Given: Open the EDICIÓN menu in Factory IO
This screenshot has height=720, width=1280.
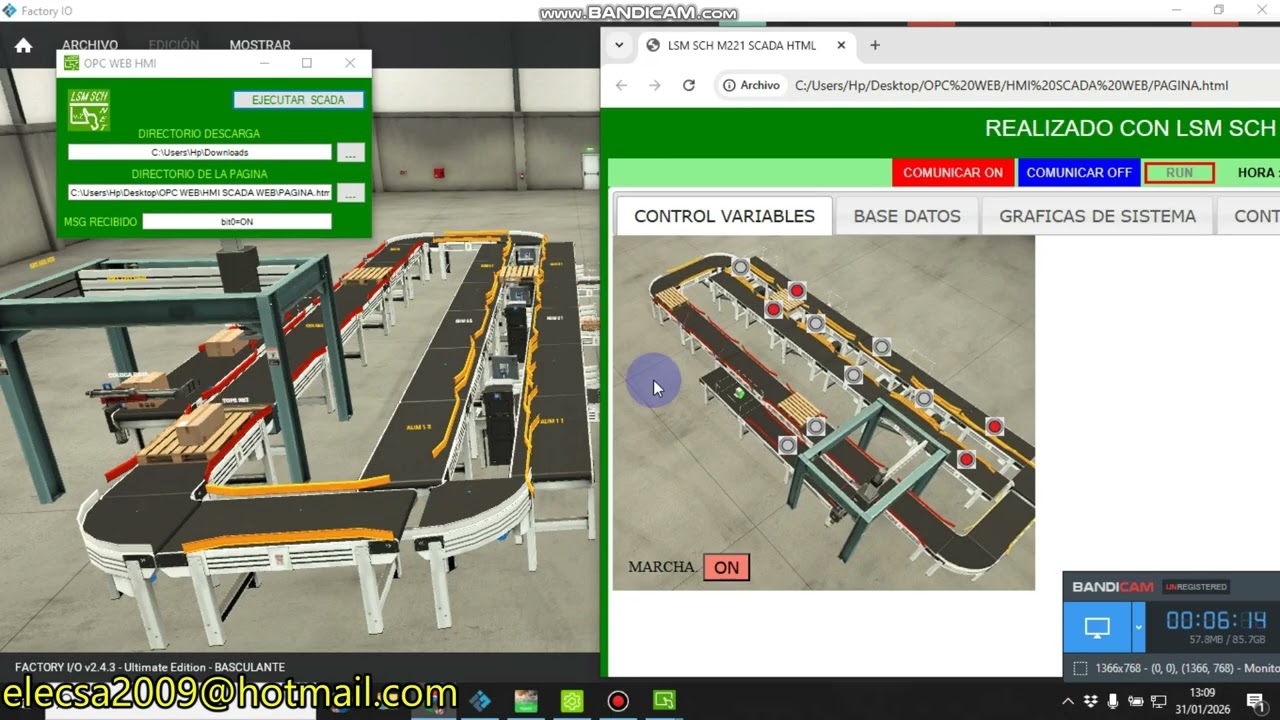Looking at the screenshot, I should 174,45.
